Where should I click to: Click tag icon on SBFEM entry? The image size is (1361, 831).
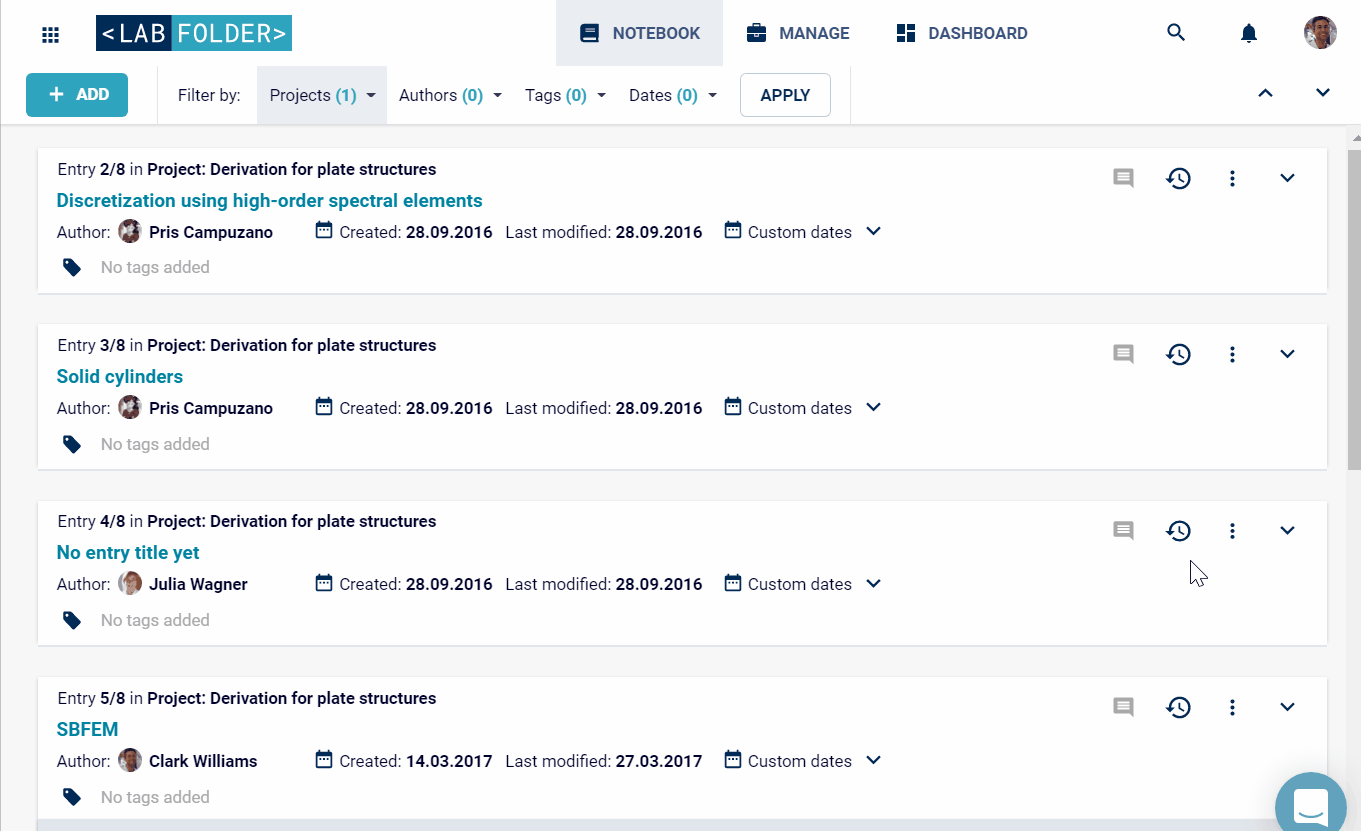(72, 797)
